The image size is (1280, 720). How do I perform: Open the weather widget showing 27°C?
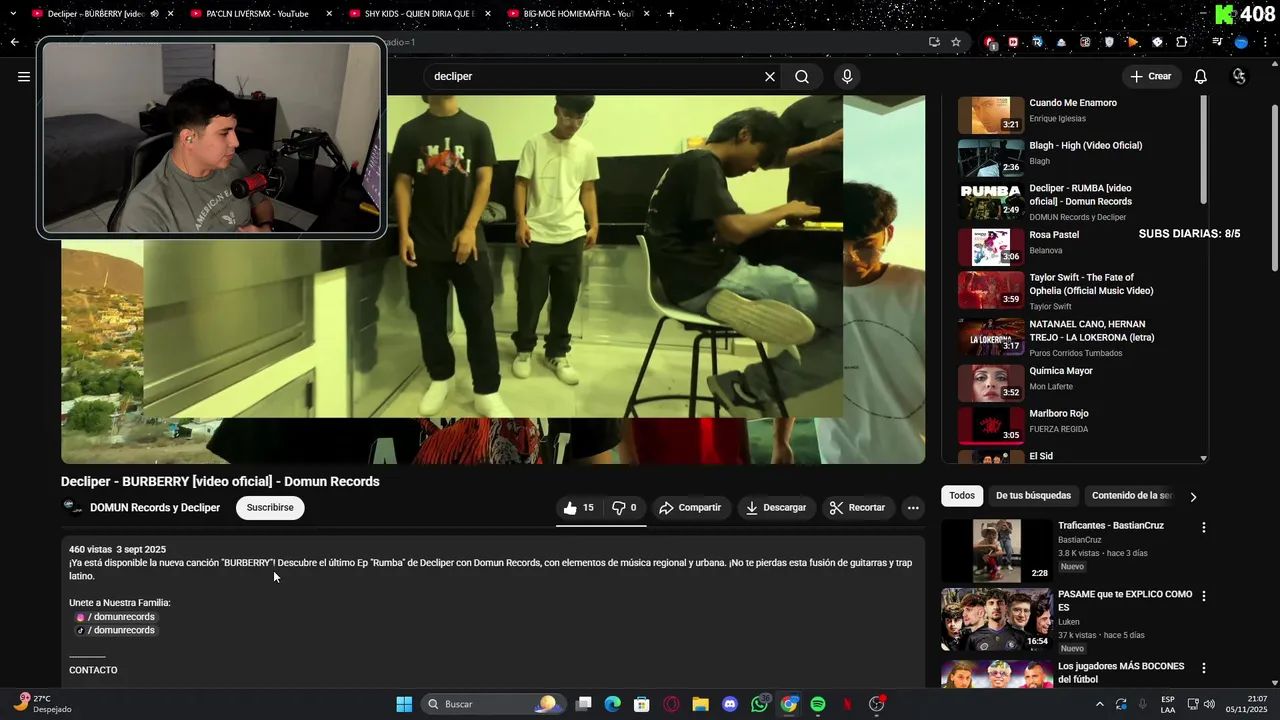coord(42,704)
